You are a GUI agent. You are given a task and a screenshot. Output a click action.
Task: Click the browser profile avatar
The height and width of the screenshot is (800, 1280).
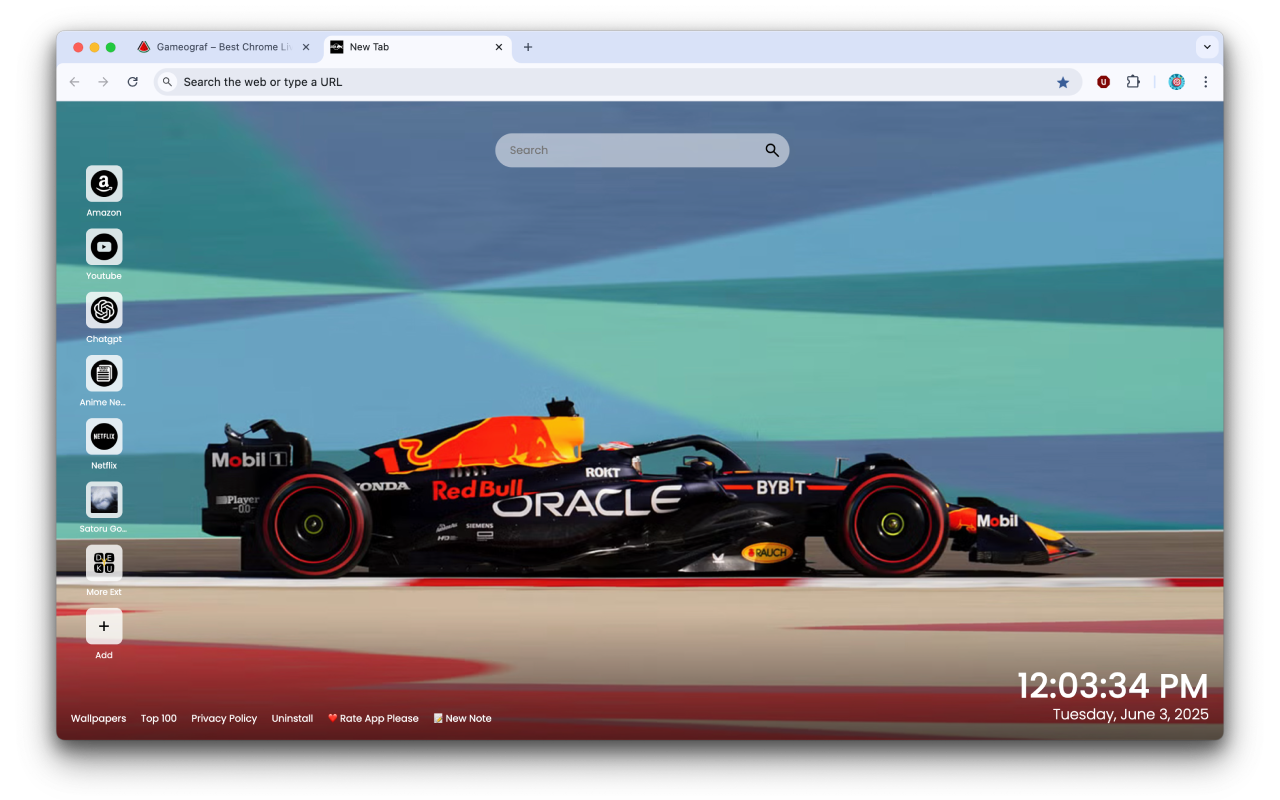pyautogui.click(x=1176, y=81)
